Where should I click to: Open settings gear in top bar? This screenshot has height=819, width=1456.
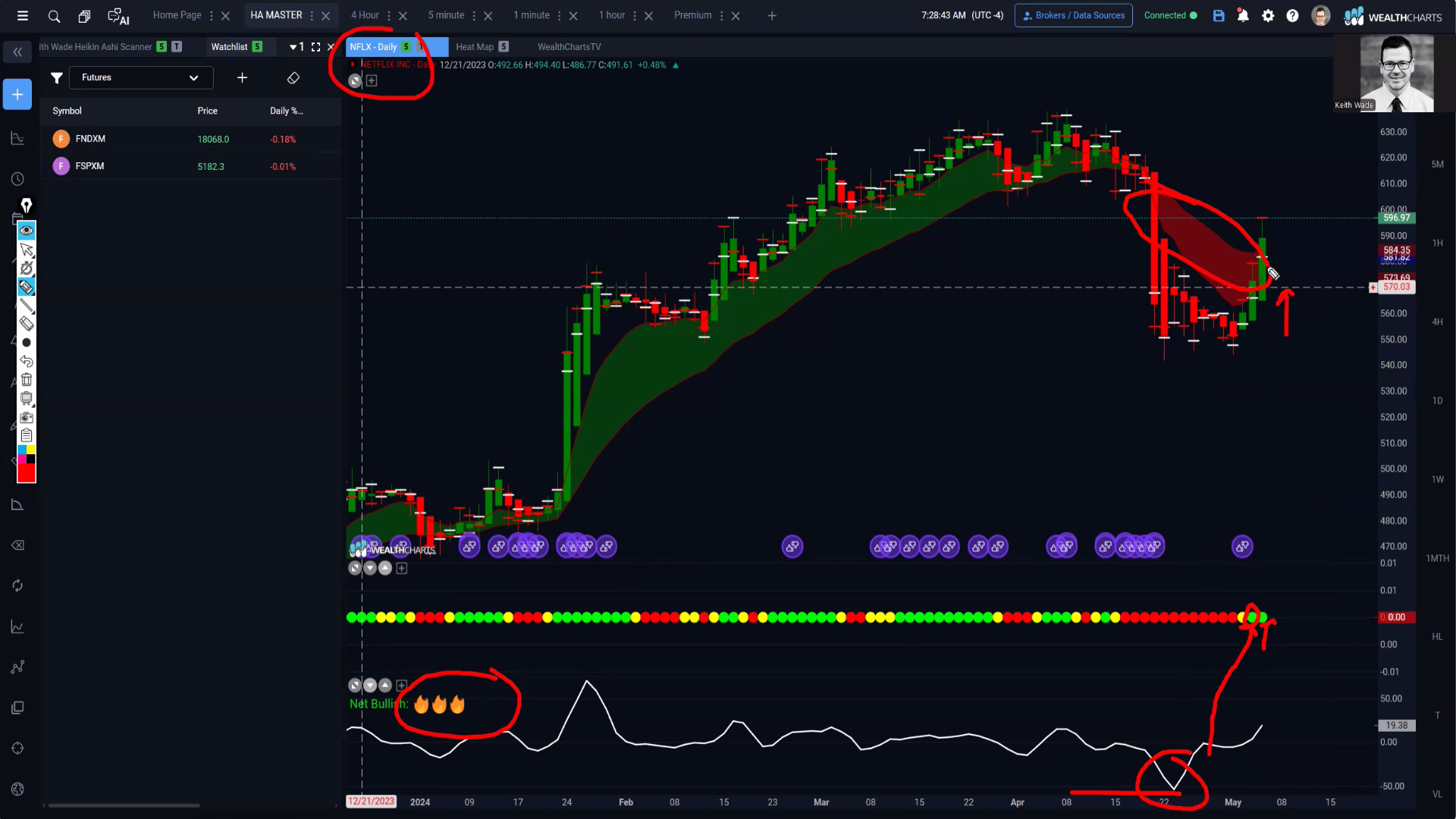[1268, 15]
